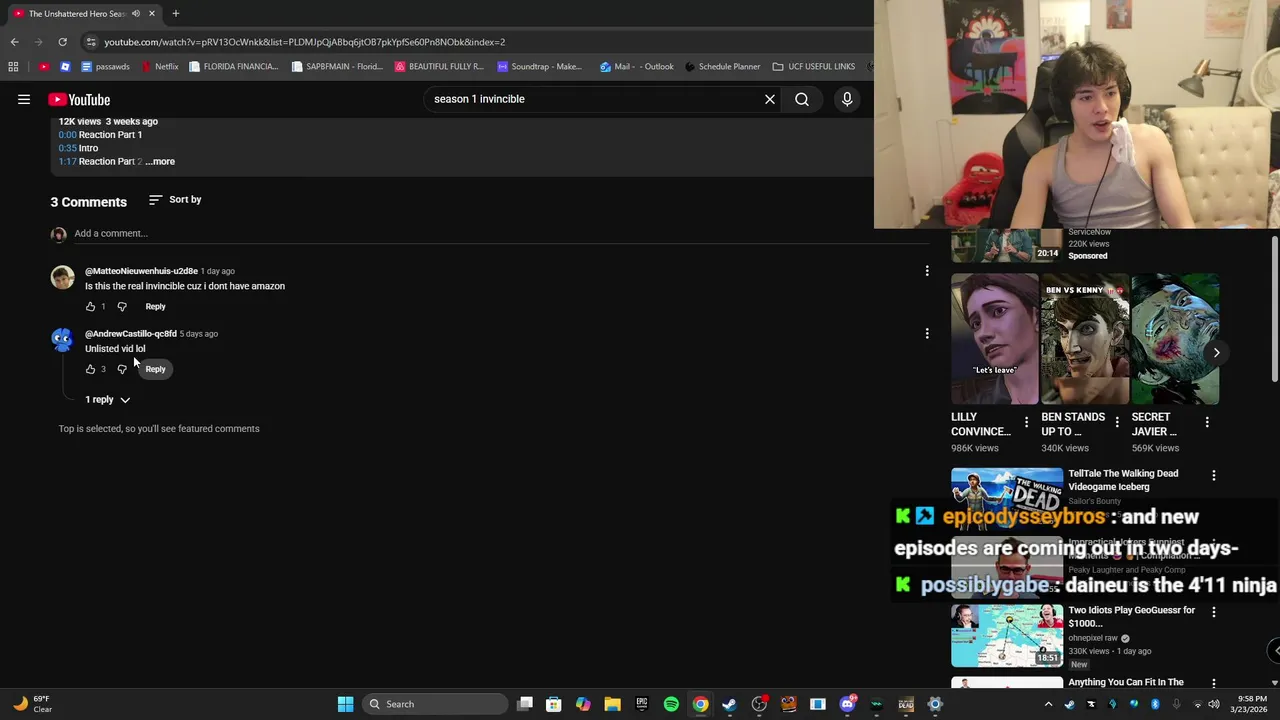Open passawds bookmark
Image resolution: width=1280 pixels, height=720 pixels.
(x=105, y=66)
